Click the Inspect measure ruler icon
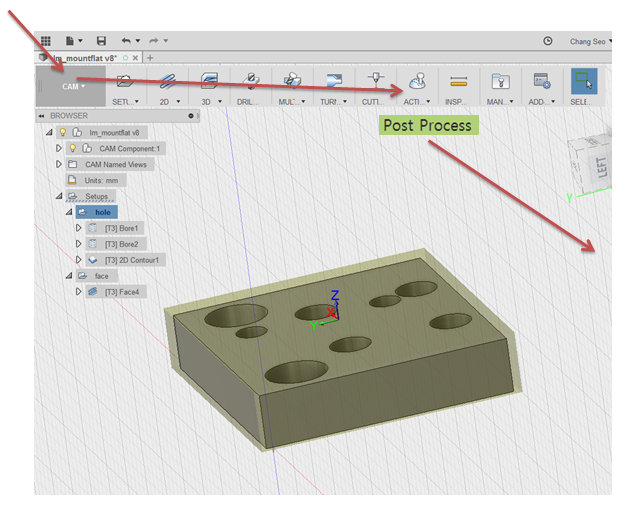This screenshot has width=633, height=516. [459, 82]
